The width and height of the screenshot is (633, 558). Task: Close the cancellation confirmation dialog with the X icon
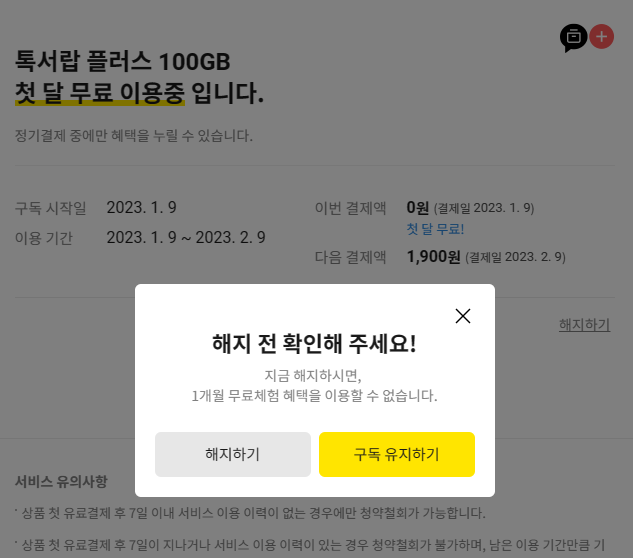(463, 316)
